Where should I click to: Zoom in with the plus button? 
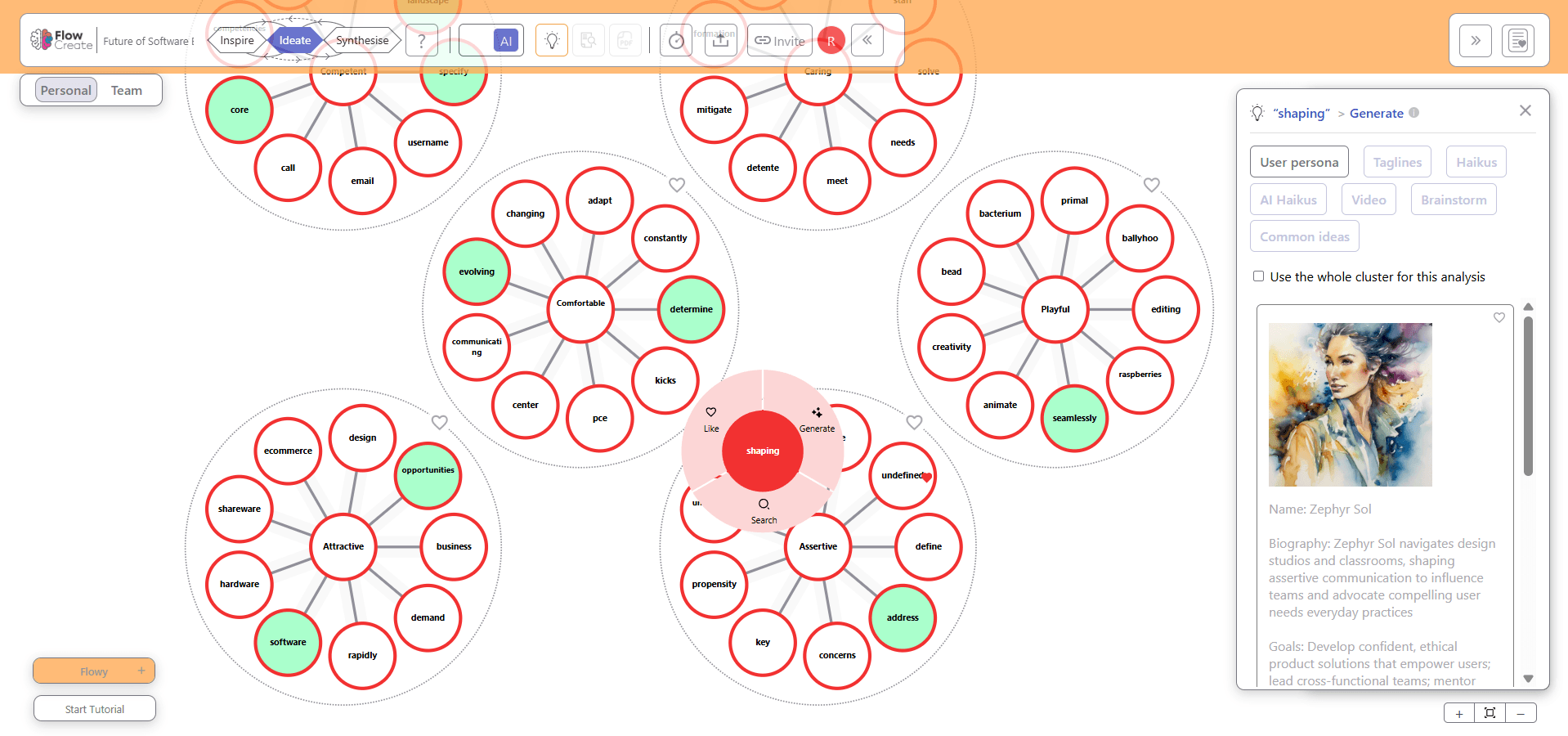point(1459,713)
